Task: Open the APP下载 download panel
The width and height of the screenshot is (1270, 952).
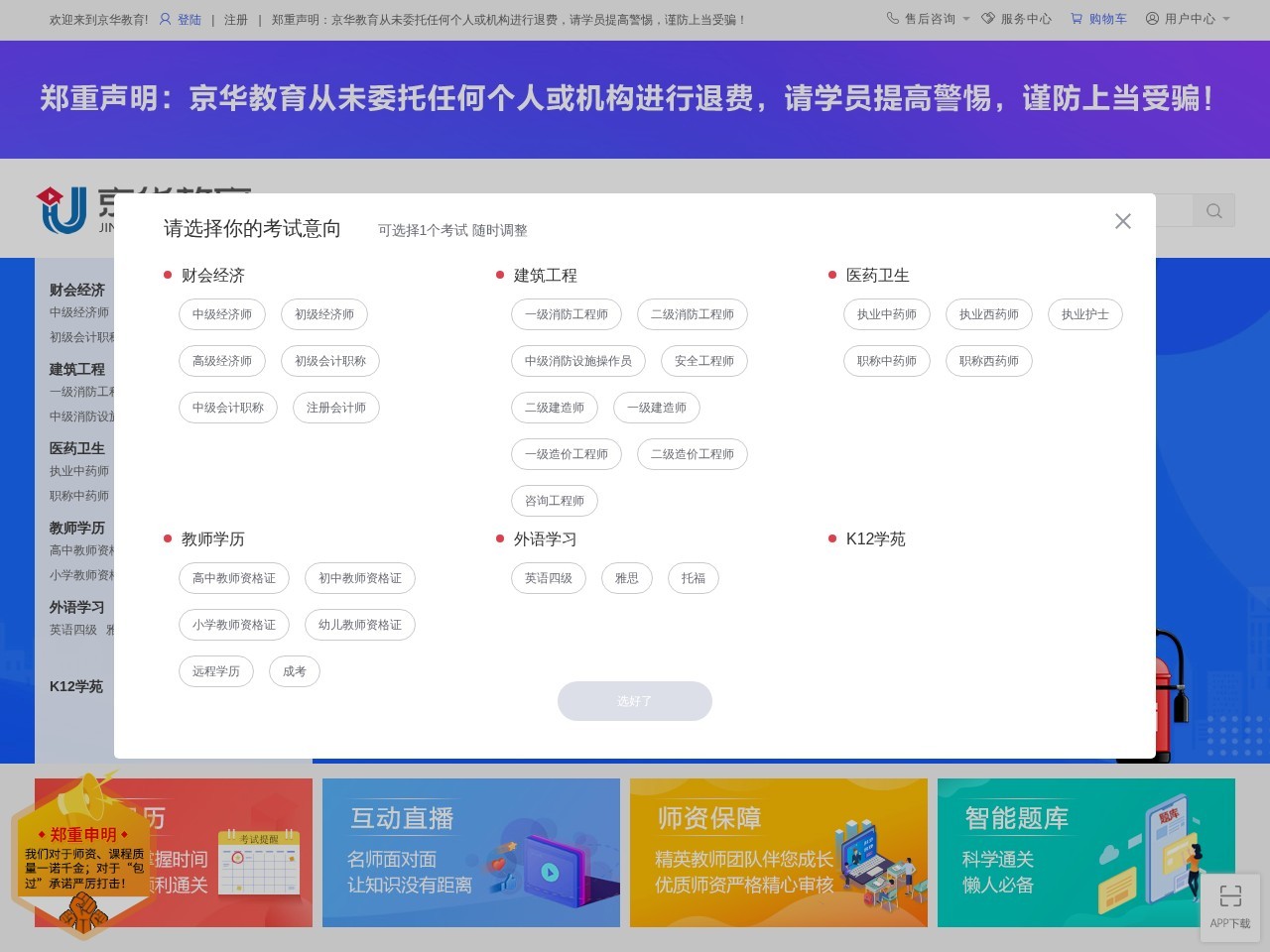Action: 1230,905
